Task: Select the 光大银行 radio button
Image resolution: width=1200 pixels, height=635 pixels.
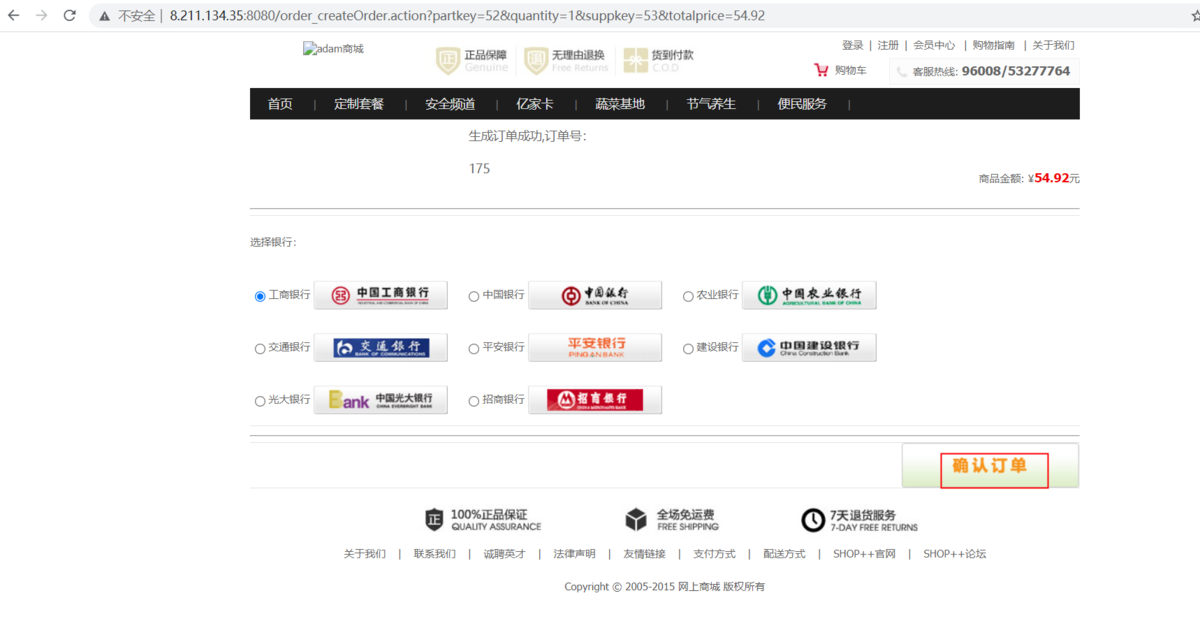Action: pyautogui.click(x=260, y=401)
